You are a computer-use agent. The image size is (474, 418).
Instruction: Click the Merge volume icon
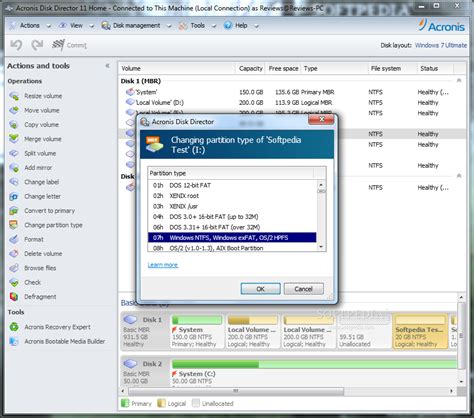tap(14, 139)
